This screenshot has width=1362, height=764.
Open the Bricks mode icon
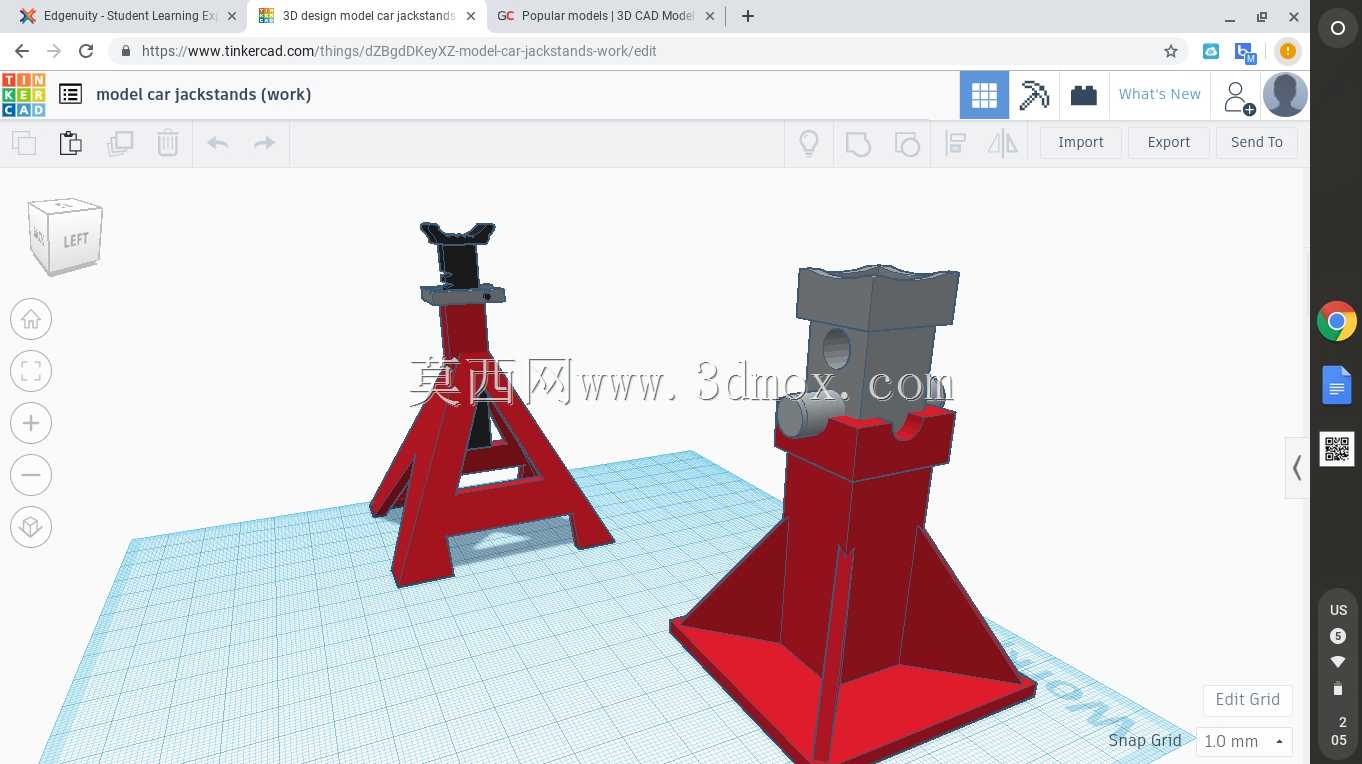coord(1084,95)
